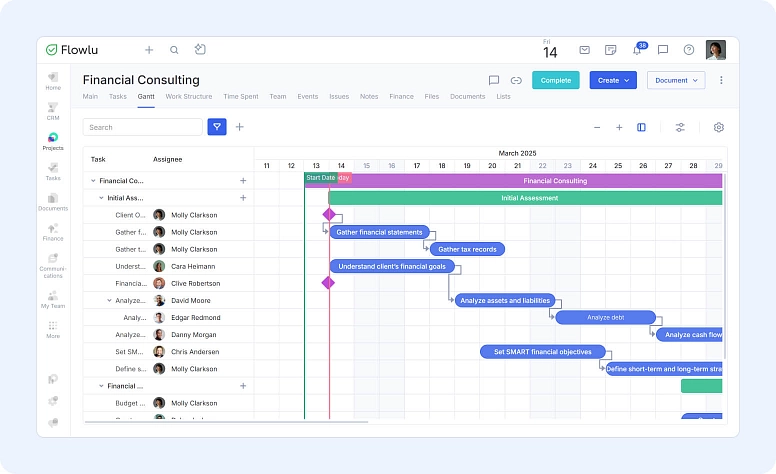Click the task search input field

pyautogui.click(x=142, y=127)
